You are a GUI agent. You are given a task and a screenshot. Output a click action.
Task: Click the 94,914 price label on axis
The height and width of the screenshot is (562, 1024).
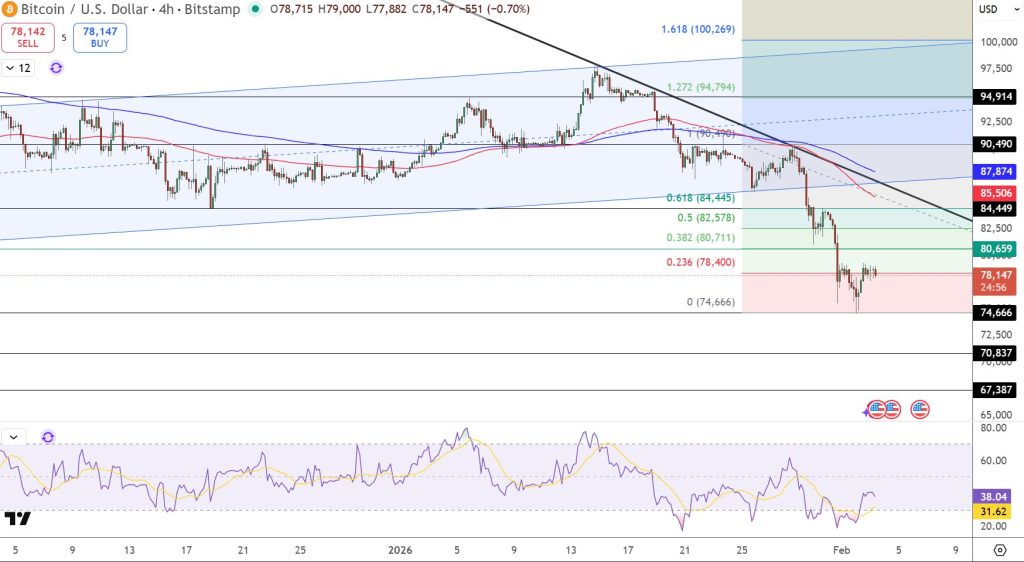998,97
